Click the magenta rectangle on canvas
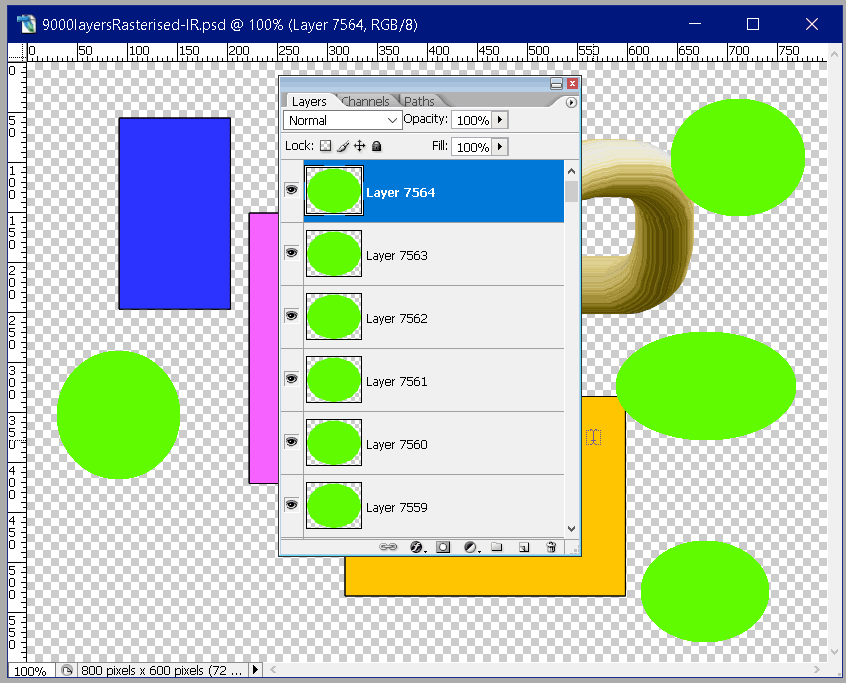The height and width of the screenshot is (683, 846). tap(264, 348)
